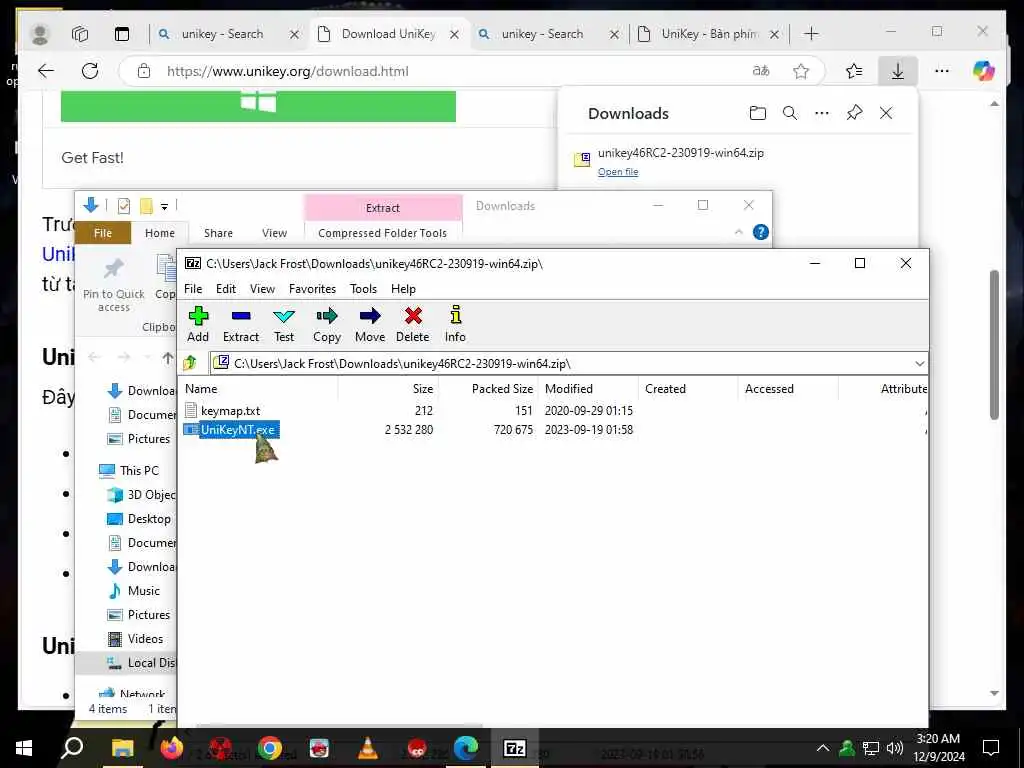Select Music in Explorer navigation
This screenshot has width=1024, height=768.
144,591
